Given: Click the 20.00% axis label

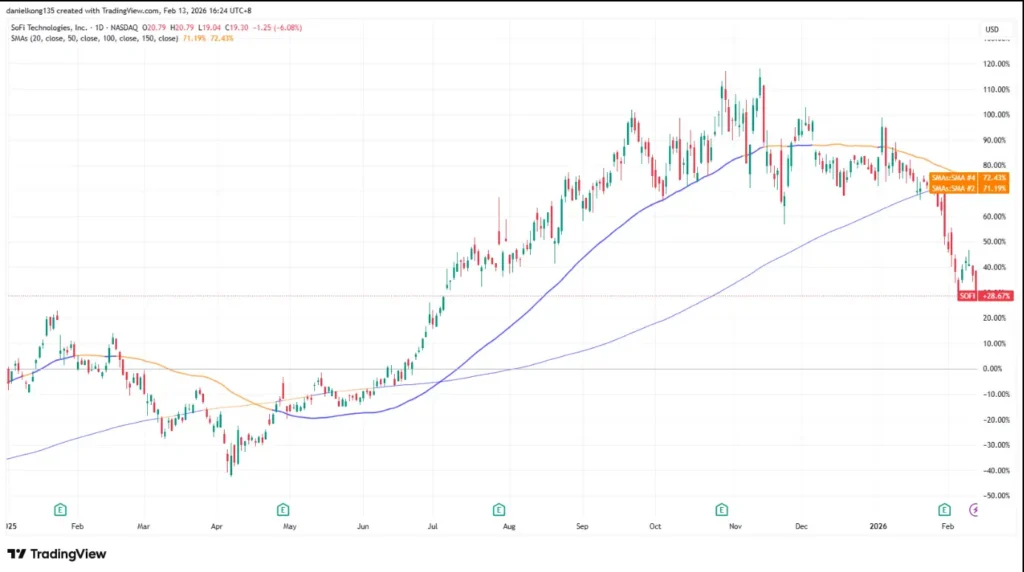Looking at the screenshot, I should coord(997,318).
